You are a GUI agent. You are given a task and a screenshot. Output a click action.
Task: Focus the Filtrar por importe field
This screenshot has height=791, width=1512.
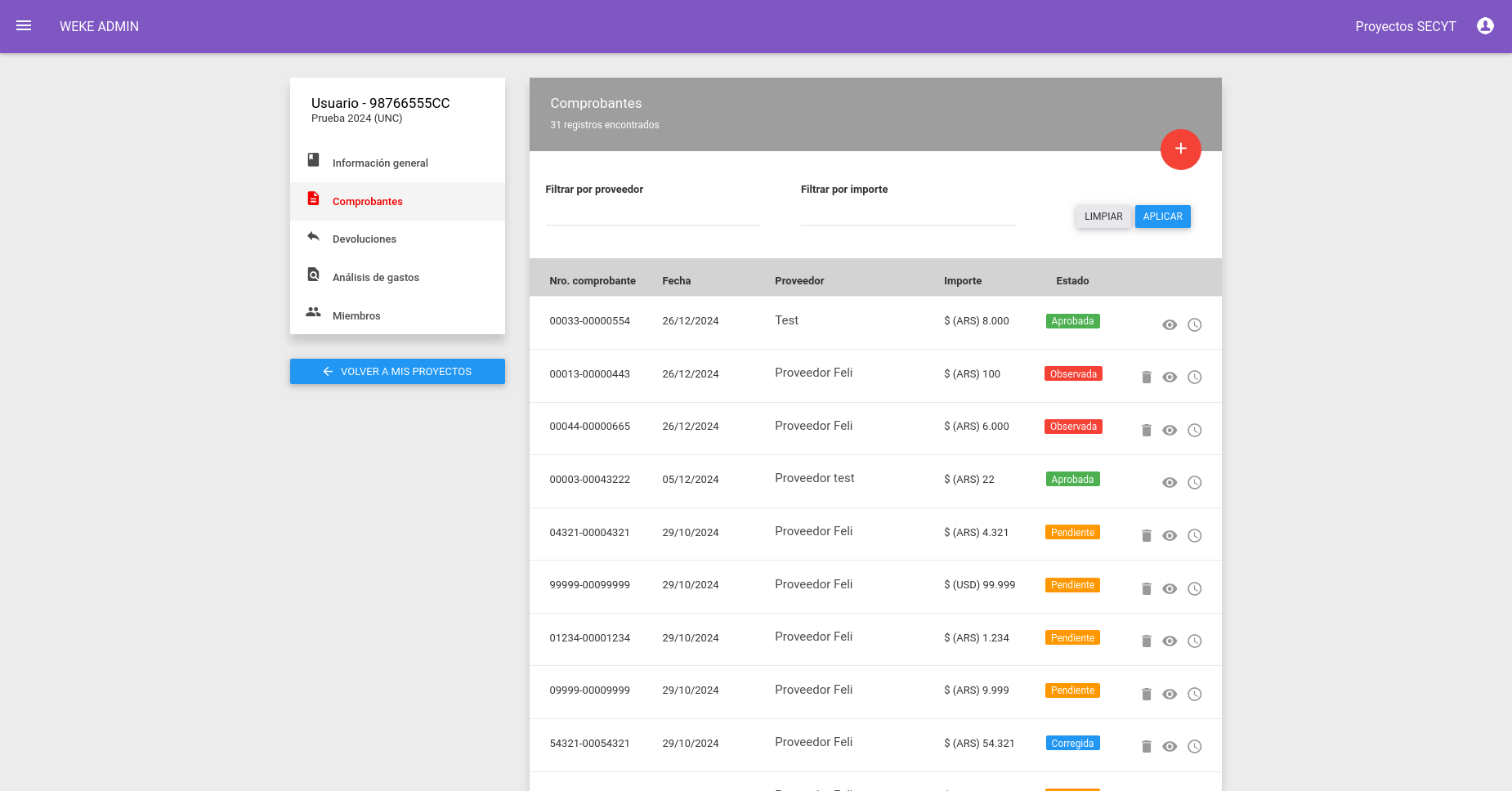(x=907, y=213)
